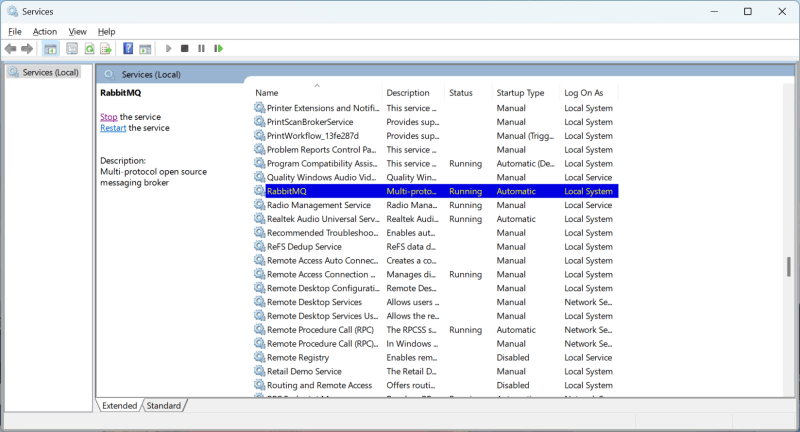Sort by the Description column header
The width and height of the screenshot is (800, 432).
[413, 93]
